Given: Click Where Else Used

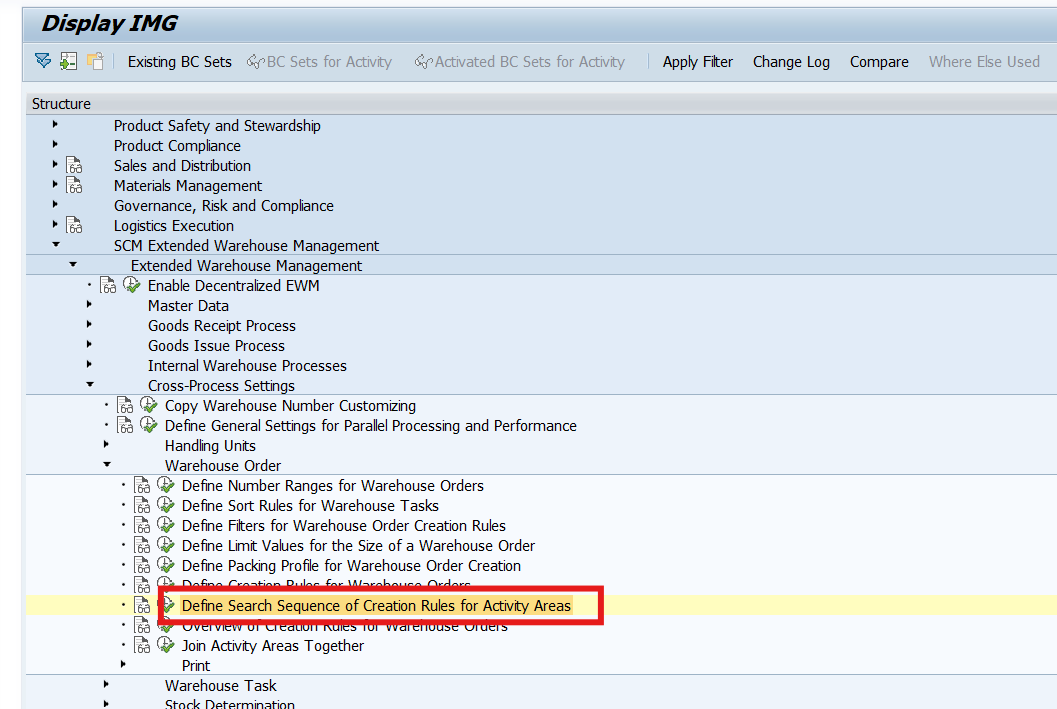Looking at the screenshot, I should tap(984, 62).
